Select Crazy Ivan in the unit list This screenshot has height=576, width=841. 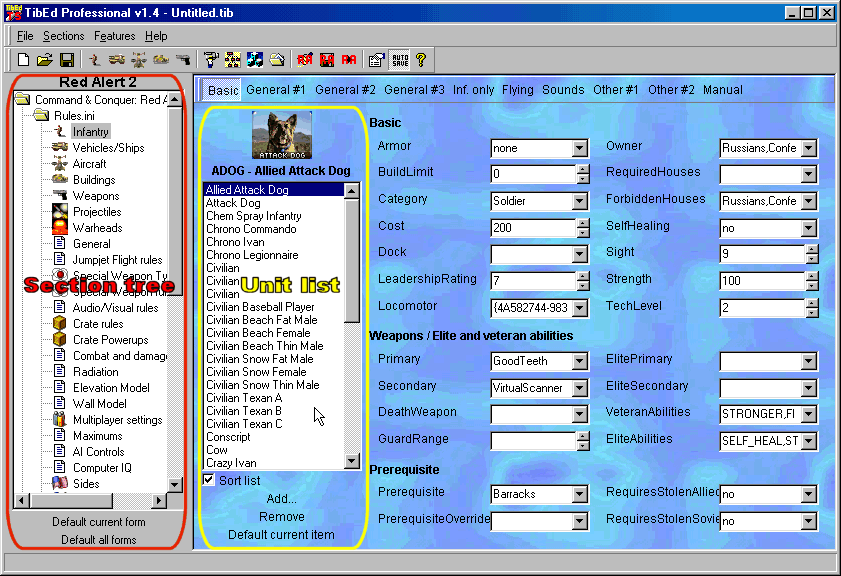(231, 463)
